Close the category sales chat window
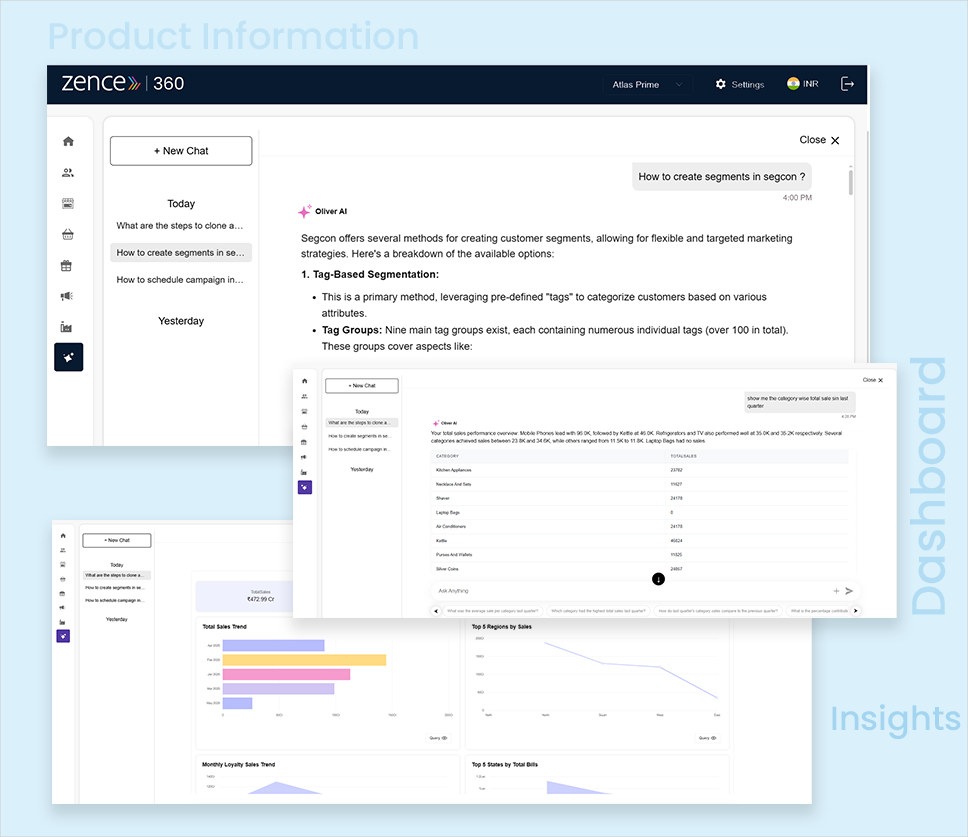Screen dimensions: 968x837 click(x=873, y=380)
